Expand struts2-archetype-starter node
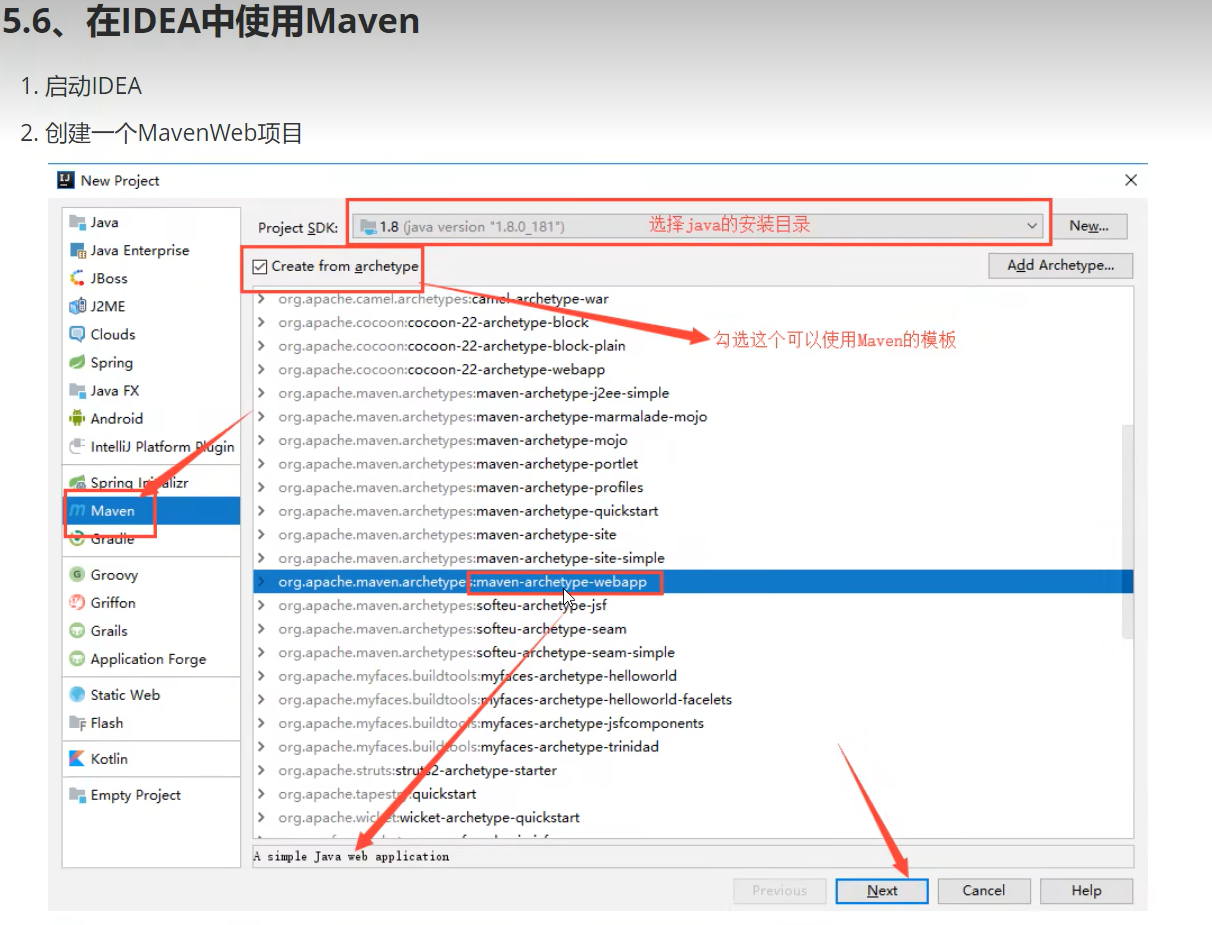1212x925 pixels. (x=262, y=770)
